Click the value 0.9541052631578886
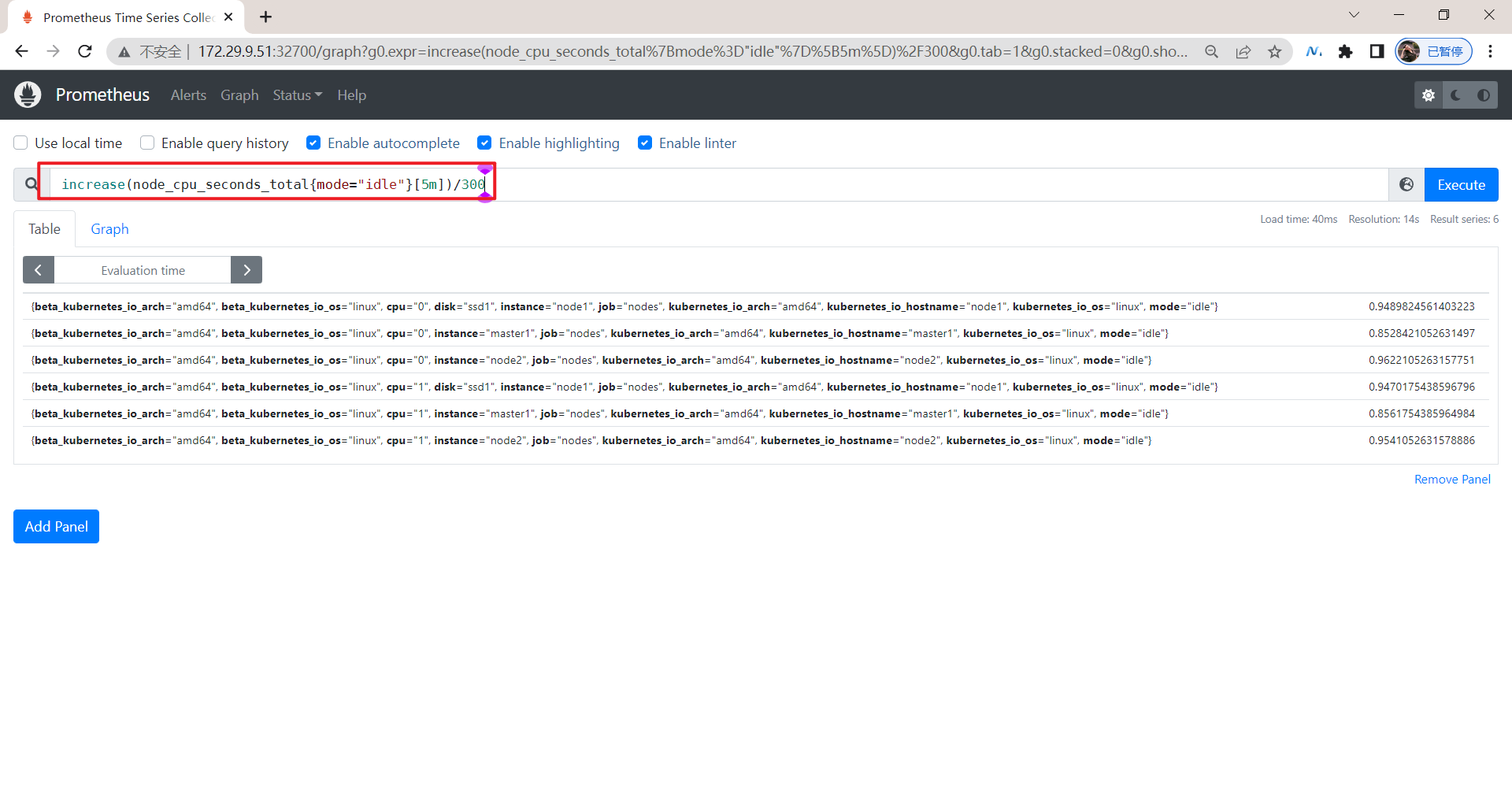1512x793 pixels. pyautogui.click(x=1421, y=440)
